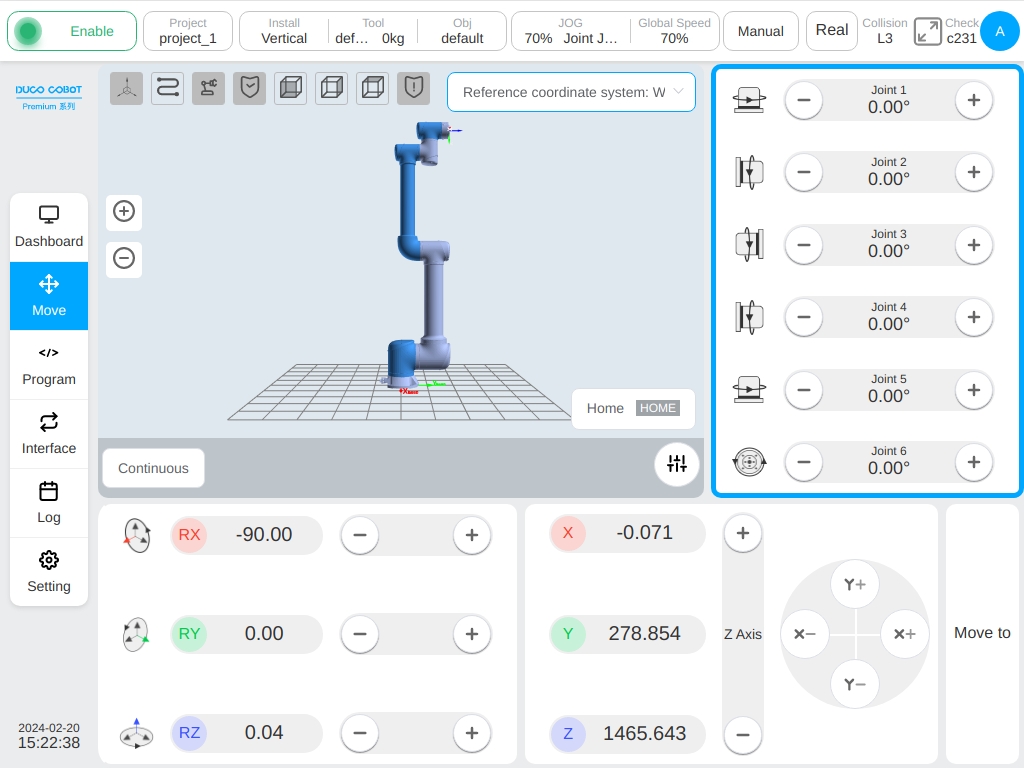This screenshot has width=1024, height=768.
Task: Zoom out the 3D robot view
Action: tap(124, 259)
